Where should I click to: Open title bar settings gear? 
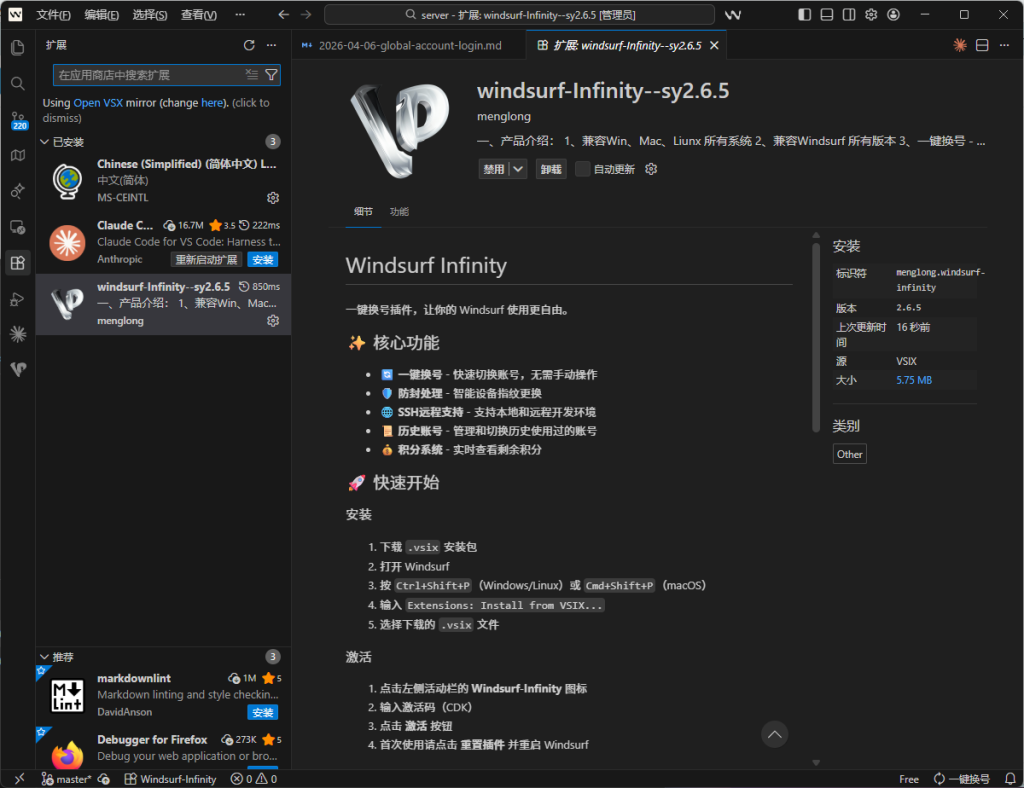click(871, 14)
